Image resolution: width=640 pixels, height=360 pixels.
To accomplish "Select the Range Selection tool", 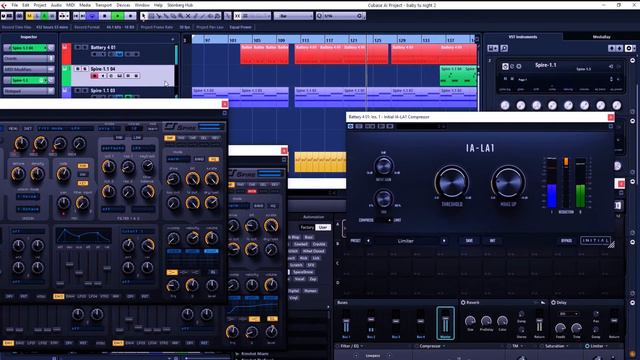I will pos(151,16).
